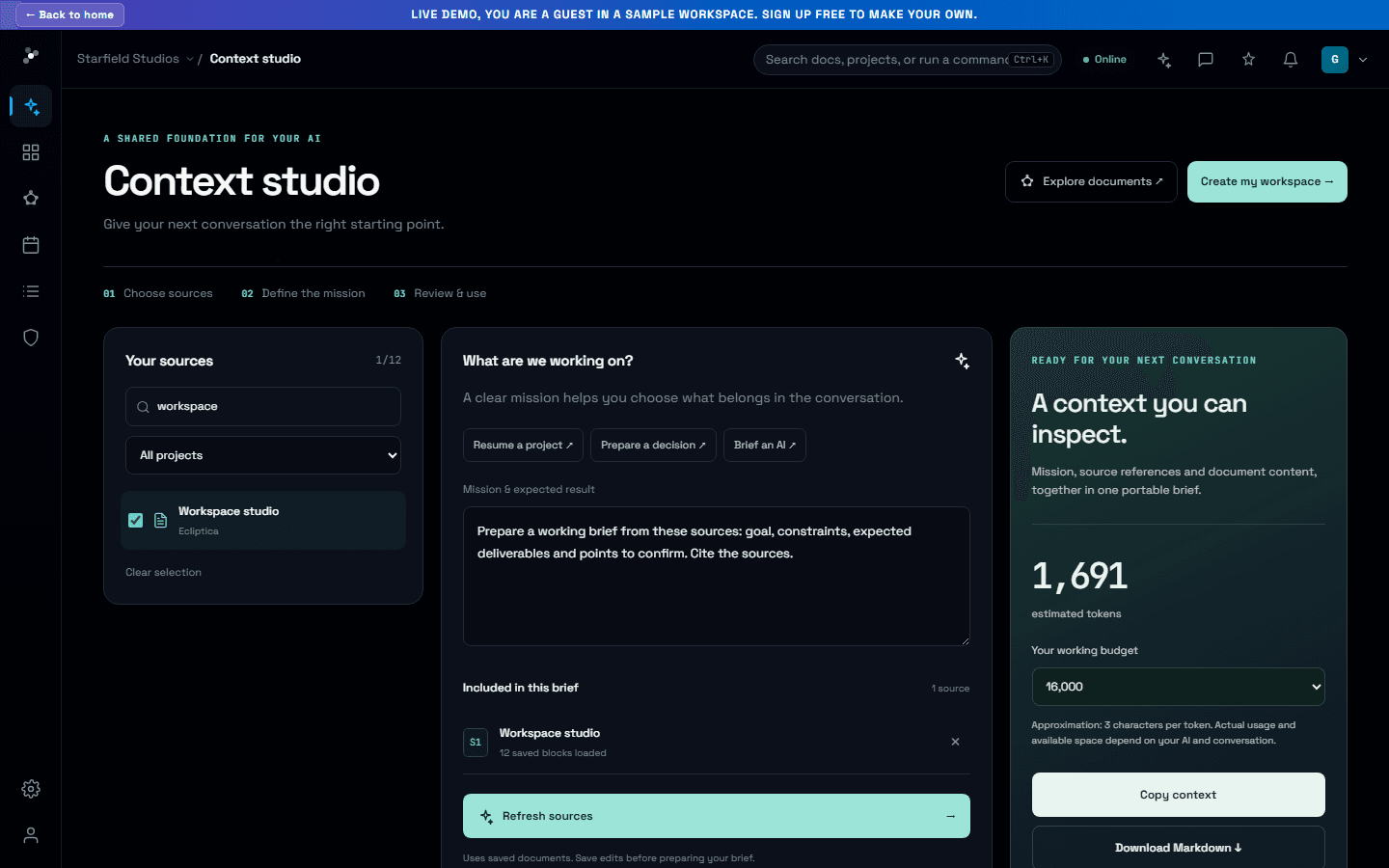Open the grid dashboard sidebar icon
Screen dimensions: 1389x868
[31, 152]
